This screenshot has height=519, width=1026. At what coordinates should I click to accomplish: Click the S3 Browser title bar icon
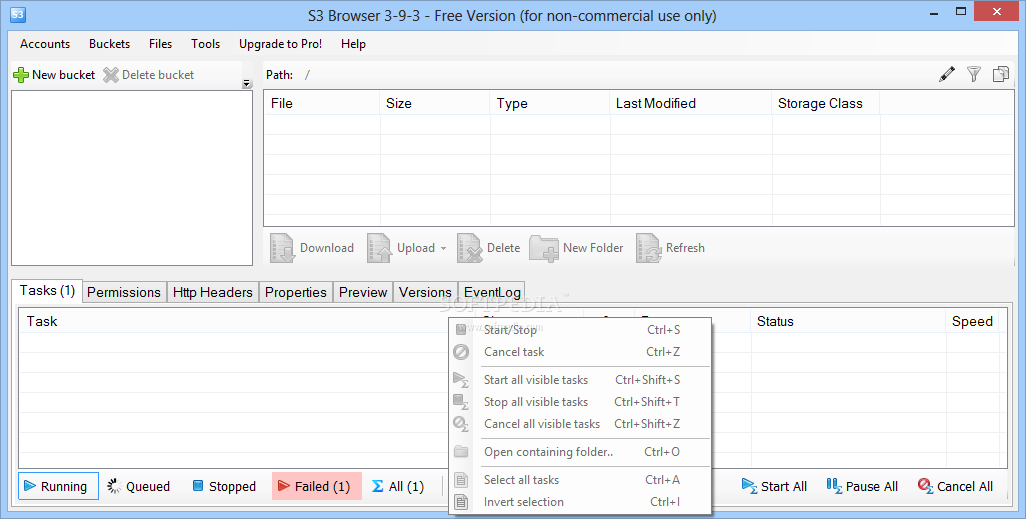pos(18,14)
